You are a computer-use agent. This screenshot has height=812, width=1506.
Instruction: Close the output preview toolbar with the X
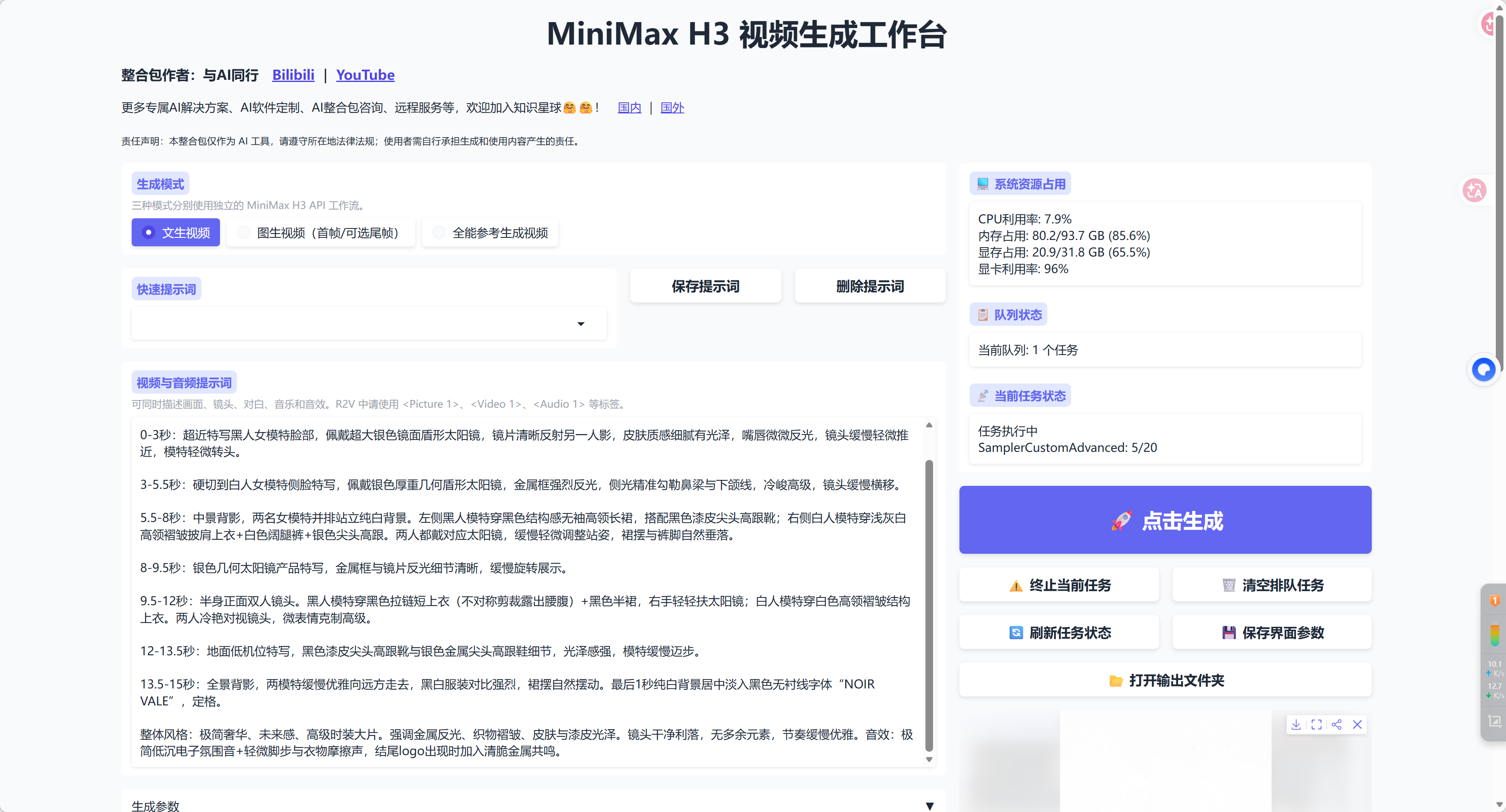(x=1357, y=725)
